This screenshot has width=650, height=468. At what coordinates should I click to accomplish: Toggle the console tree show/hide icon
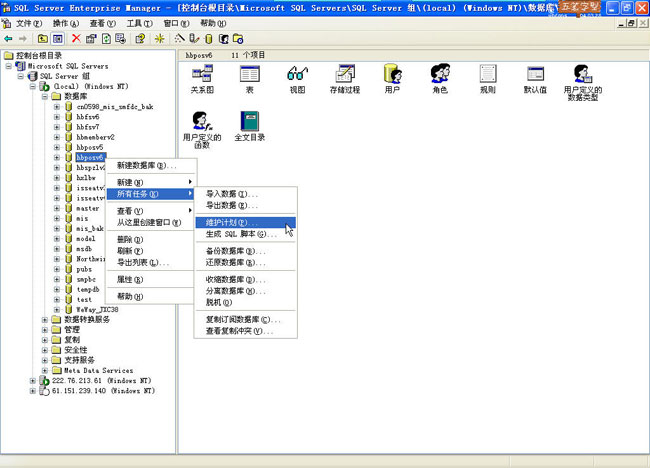click(x=57, y=39)
